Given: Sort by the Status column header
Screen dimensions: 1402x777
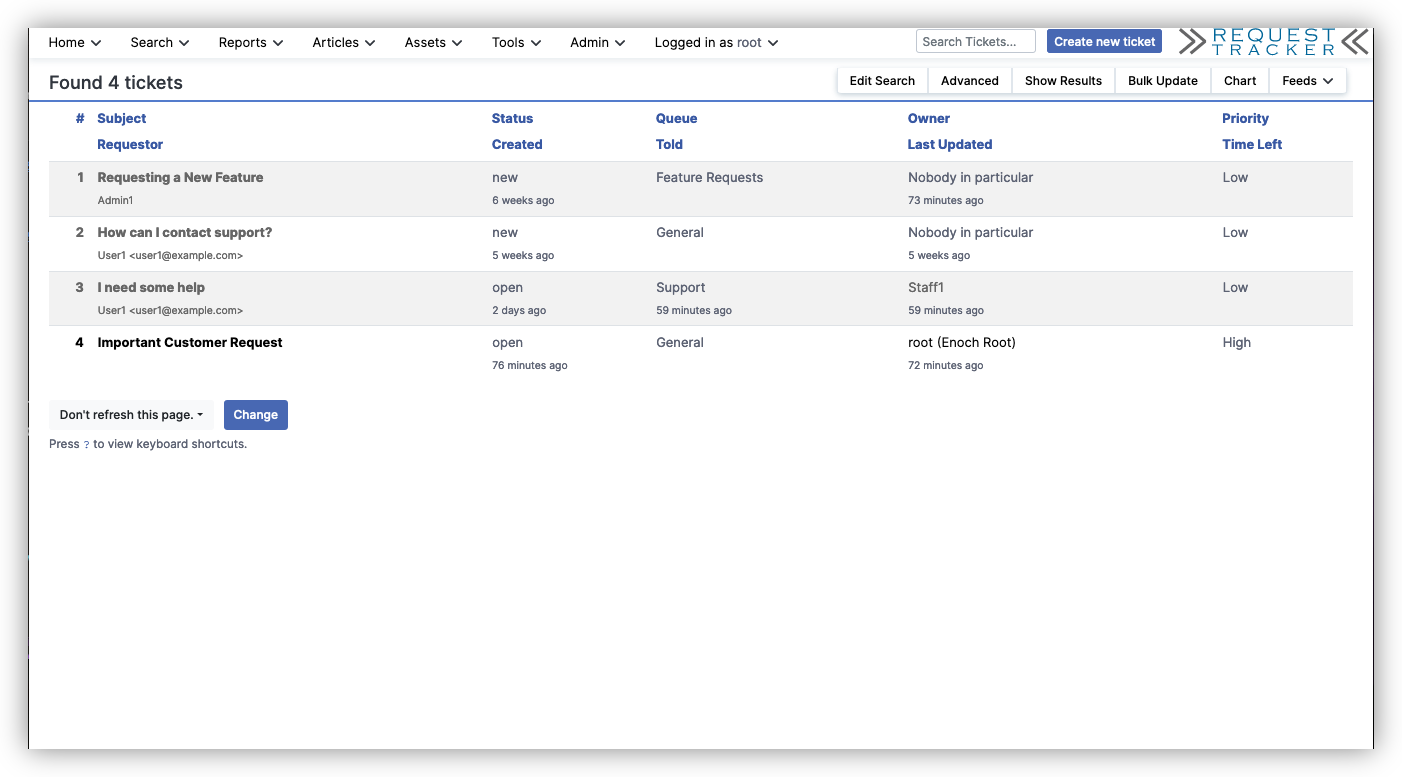Looking at the screenshot, I should click(512, 118).
